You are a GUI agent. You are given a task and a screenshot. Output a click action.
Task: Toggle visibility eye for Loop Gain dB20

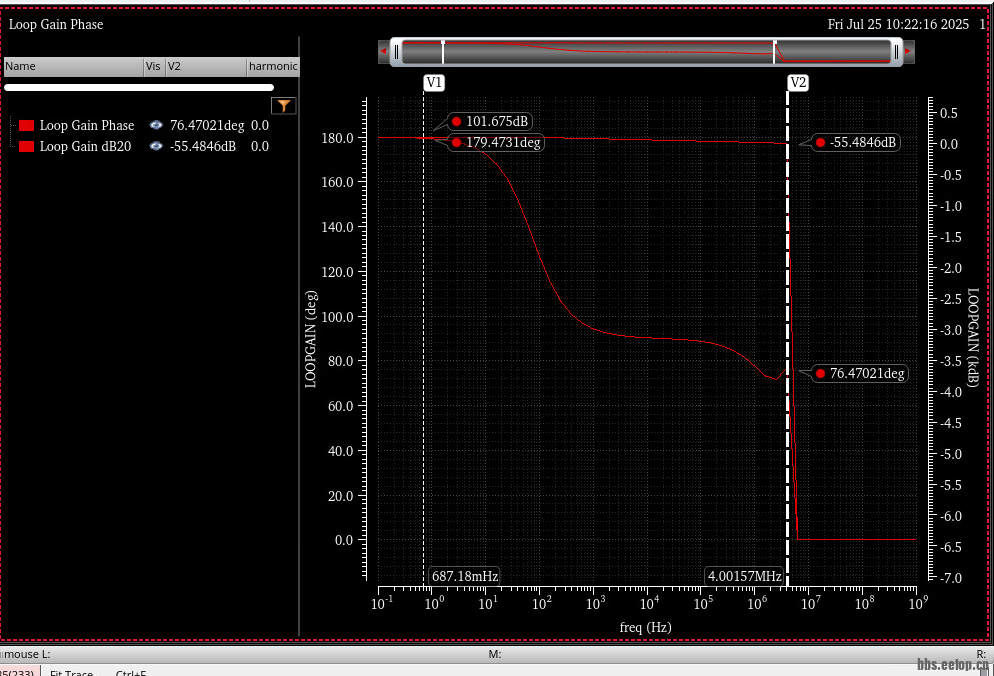pyautogui.click(x=155, y=146)
